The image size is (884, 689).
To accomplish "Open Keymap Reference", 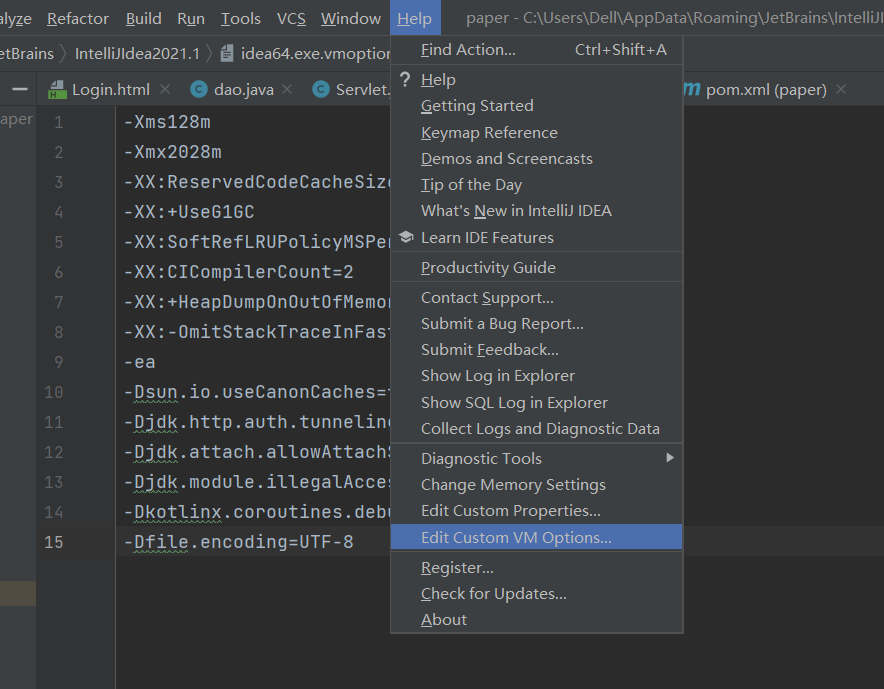I will click(x=536, y=132).
